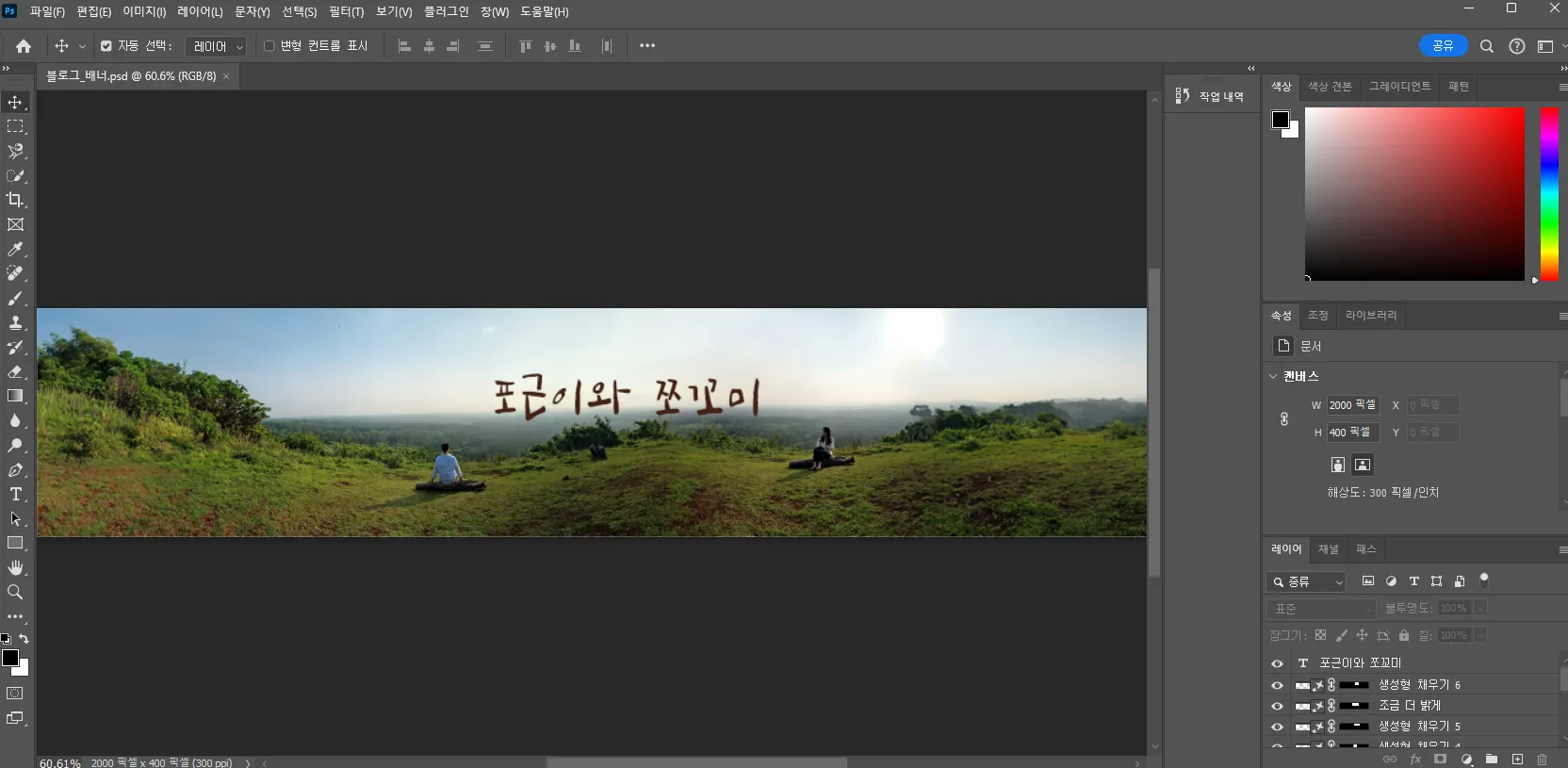Uncheck the 자동 선택 checkbox
Image resolution: width=1568 pixels, height=768 pixels.
click(106, 46)
